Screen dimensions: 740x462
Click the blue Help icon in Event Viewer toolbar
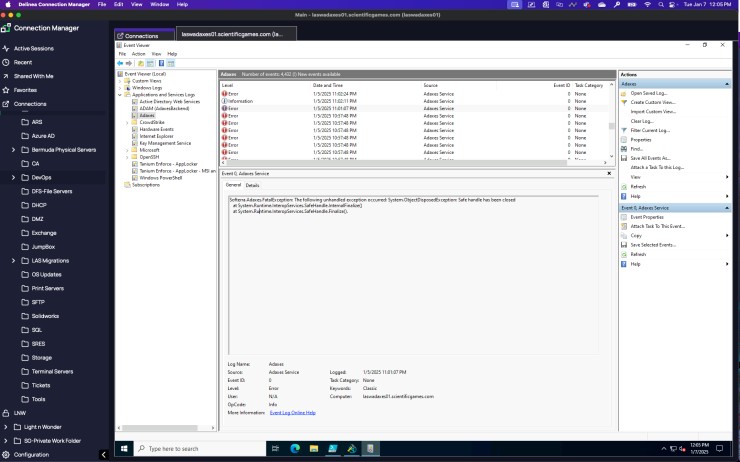click(x=161, y=63)
